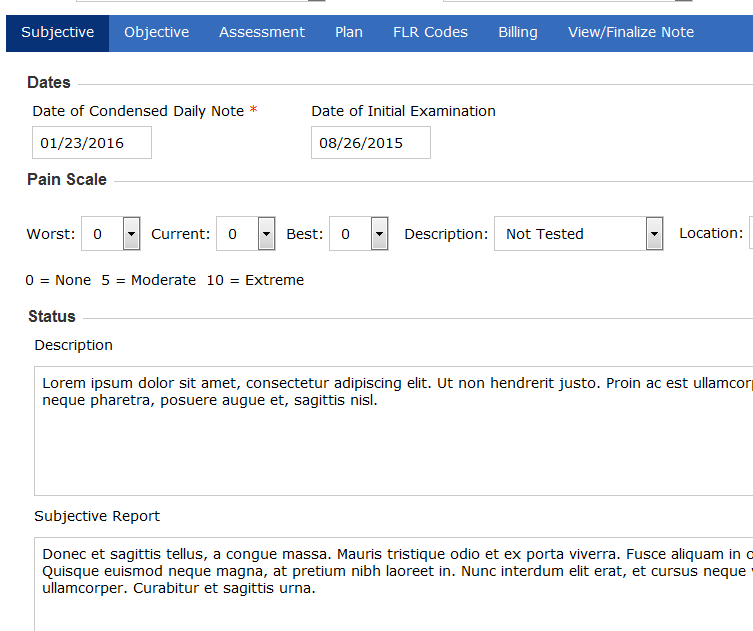Open the FLR Codes tab
Viewport: 753px width, 631px height.
coord(430,32)
